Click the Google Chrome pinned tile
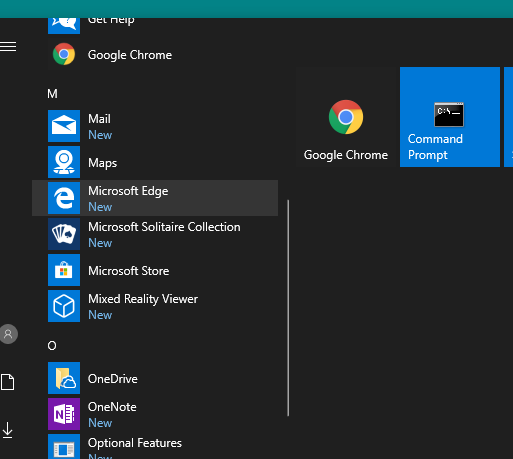 (346, 117)
